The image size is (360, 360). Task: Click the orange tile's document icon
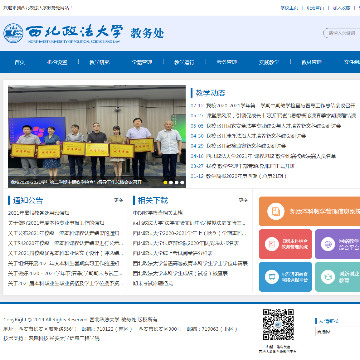pos(276,211)
